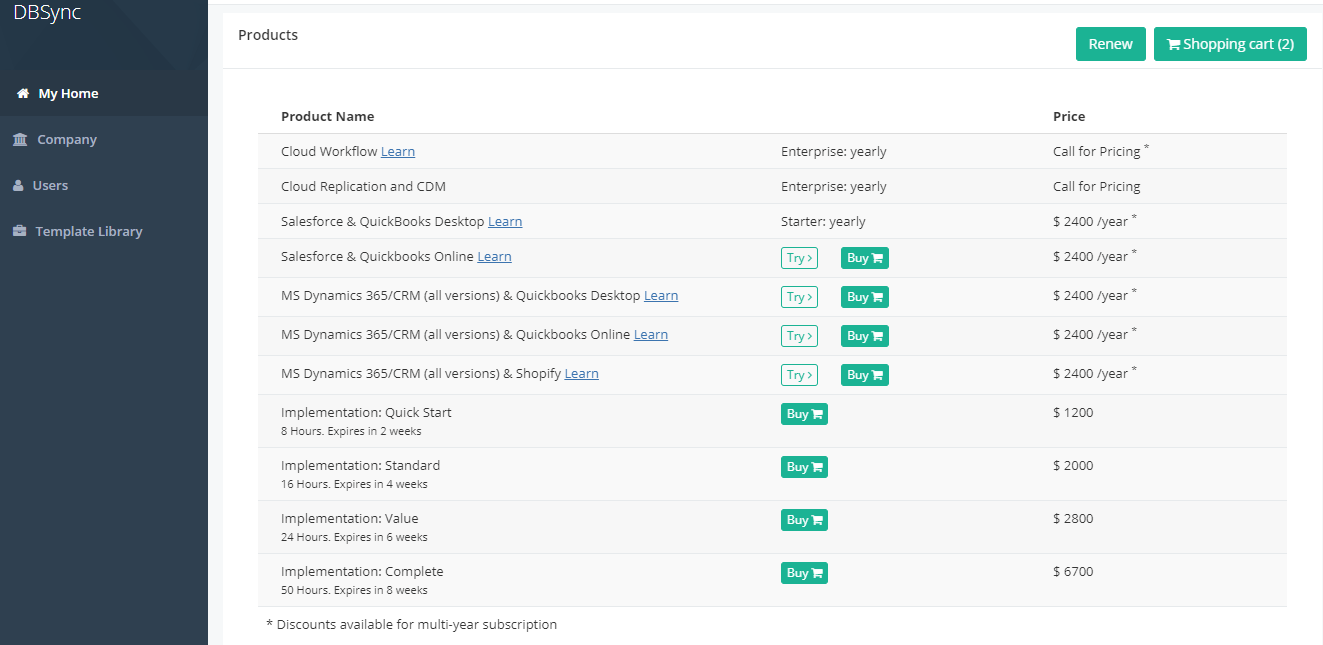Buy Implementation: Quick Start package
The height and width of the screenshot is (645, 1323).
pyautogui.click(x=804, y=414)
